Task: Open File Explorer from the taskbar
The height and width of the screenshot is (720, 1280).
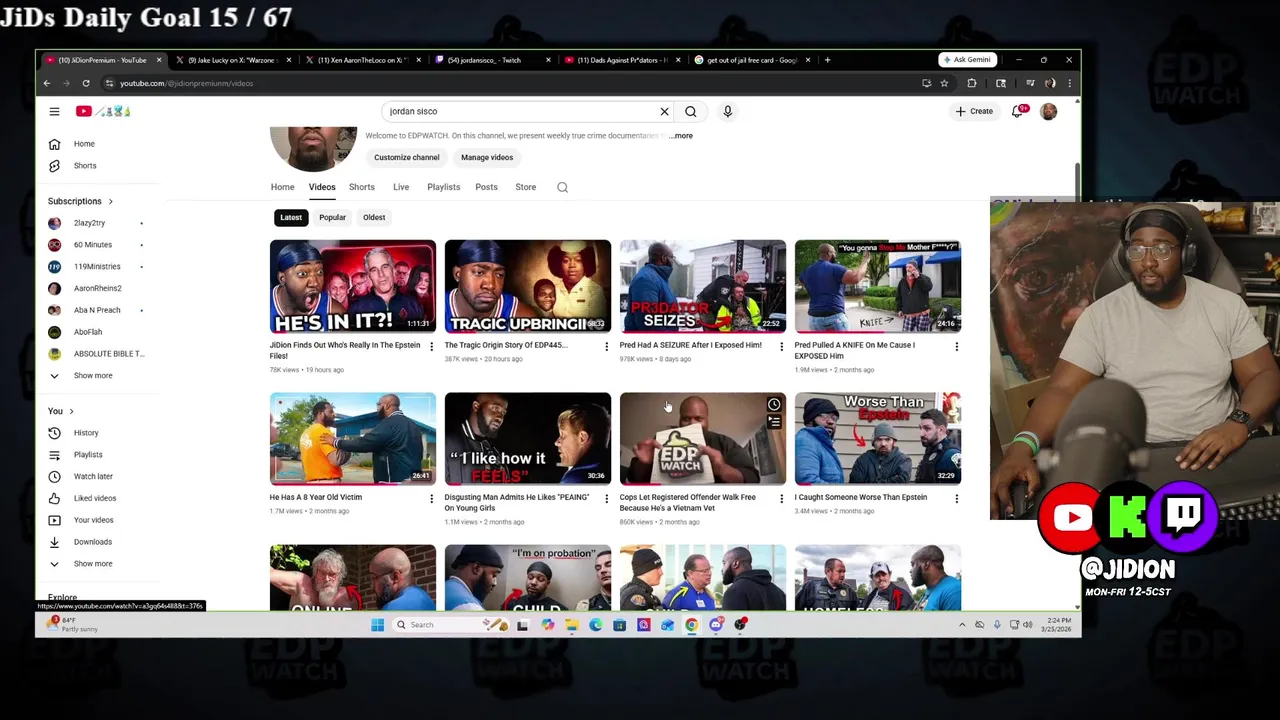Action: [x=571, y=625]
